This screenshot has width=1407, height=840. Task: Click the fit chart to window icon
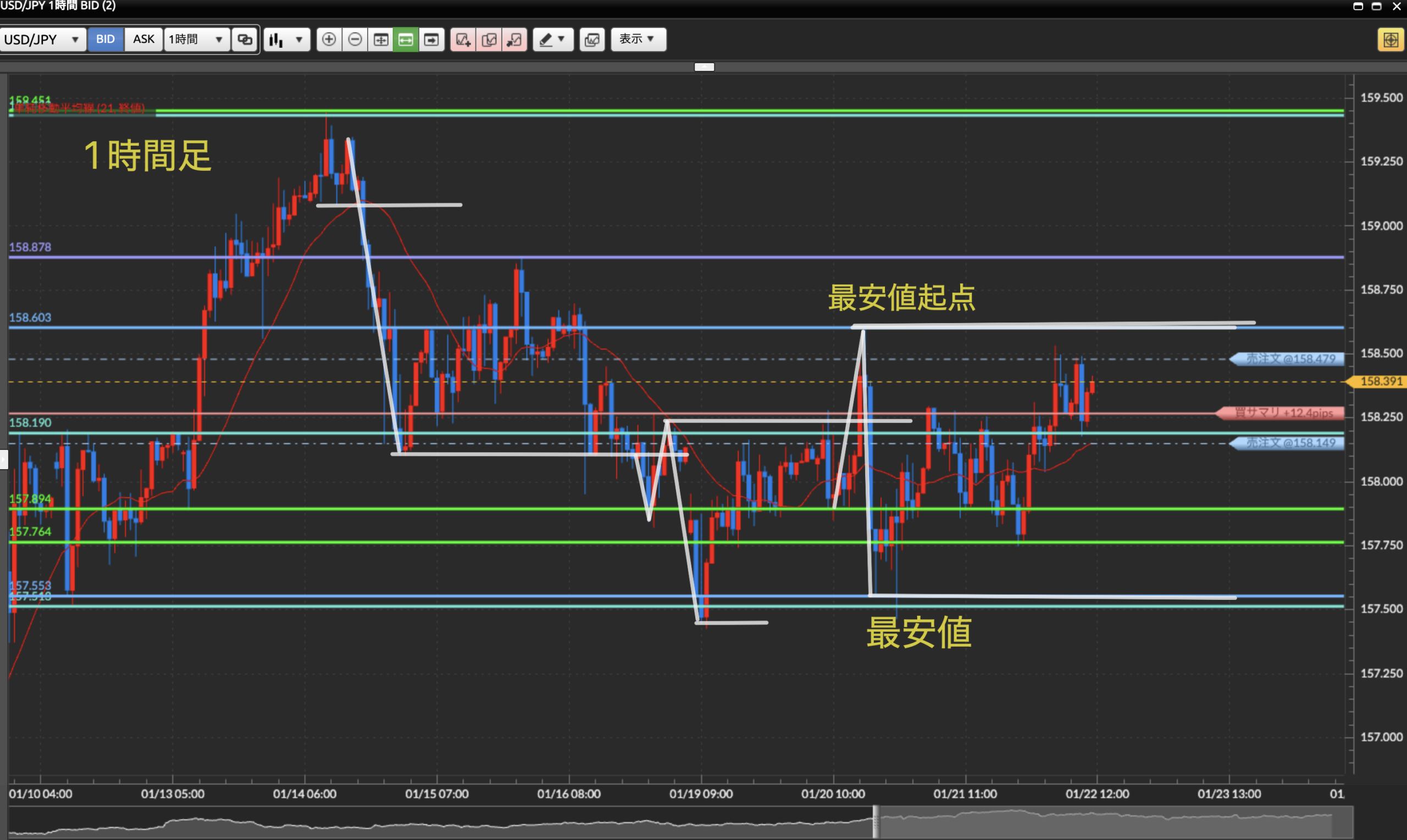(380, 39)
